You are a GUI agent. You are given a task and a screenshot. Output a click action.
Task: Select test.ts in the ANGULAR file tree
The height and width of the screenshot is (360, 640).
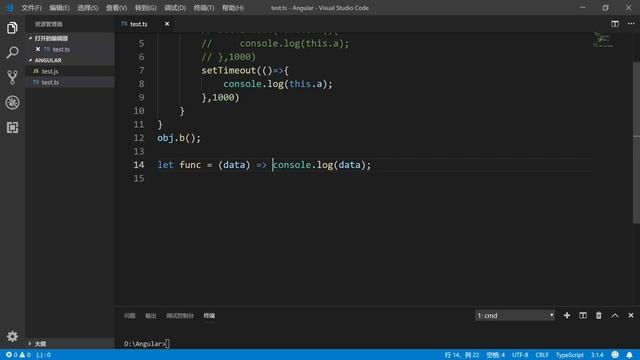click(50, 82)
